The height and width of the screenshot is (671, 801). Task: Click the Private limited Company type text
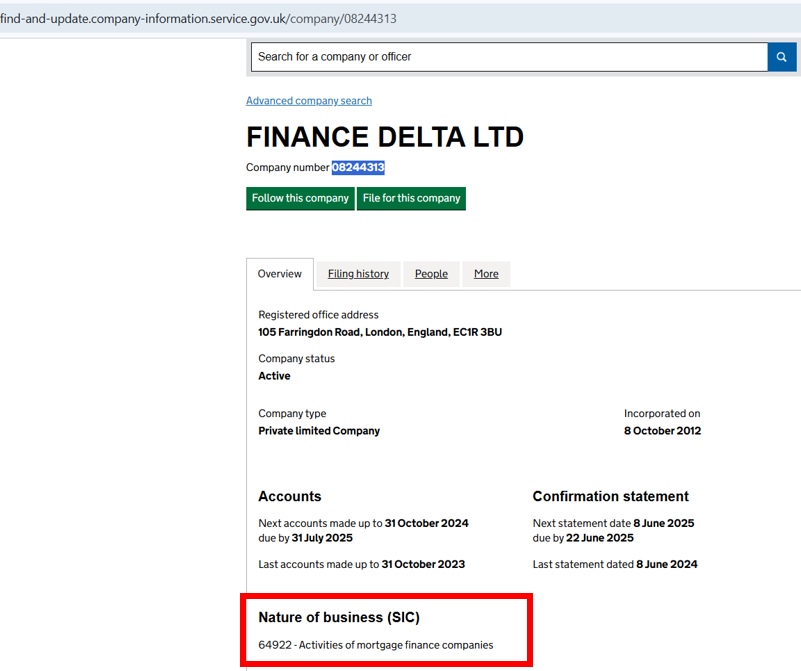[319, 431]
